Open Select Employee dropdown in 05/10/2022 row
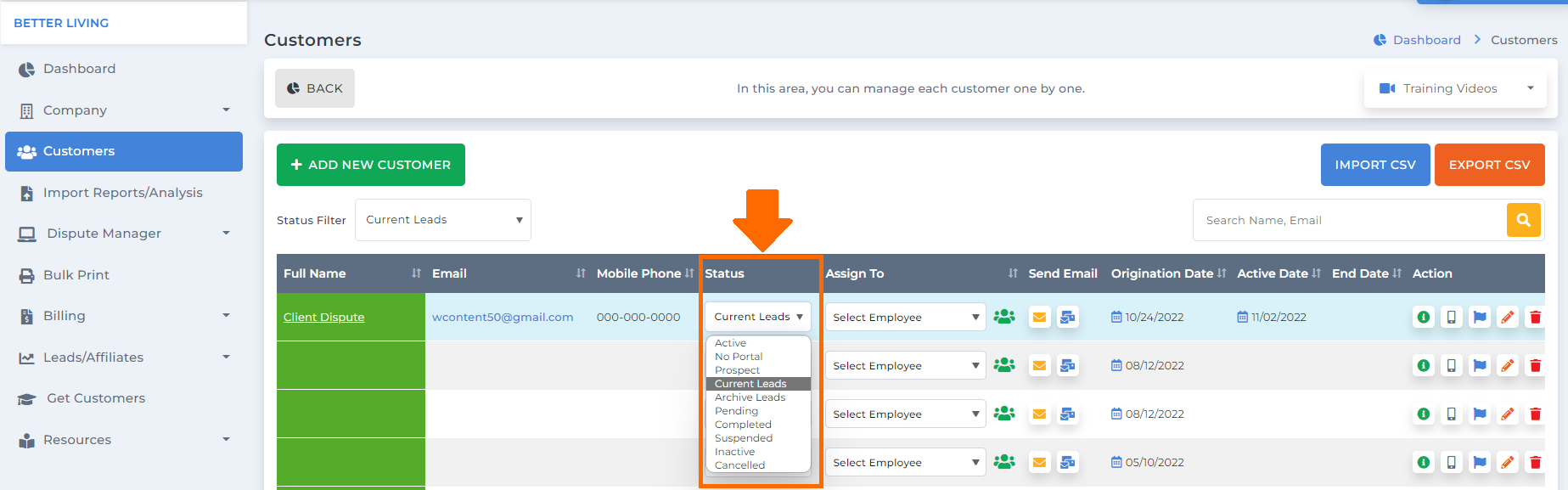 [905, 462]
